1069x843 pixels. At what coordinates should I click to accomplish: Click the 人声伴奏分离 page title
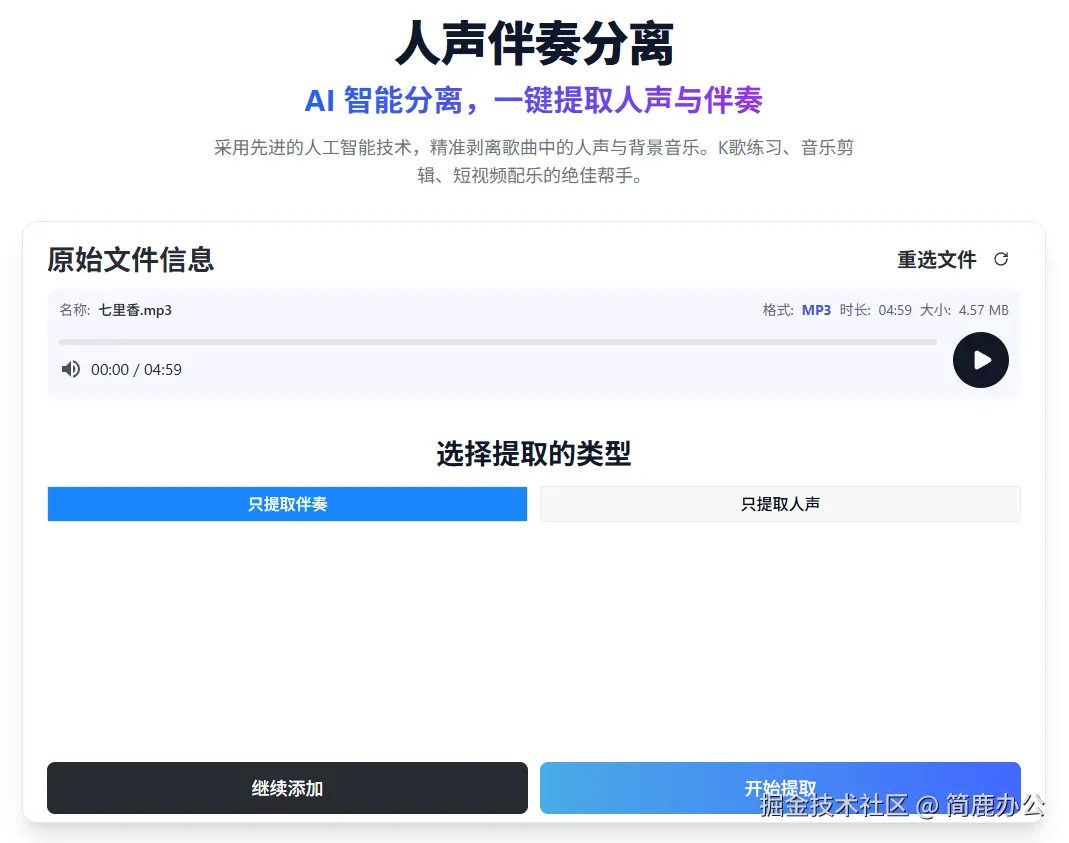pyautogui.click(x=534, y=44)
